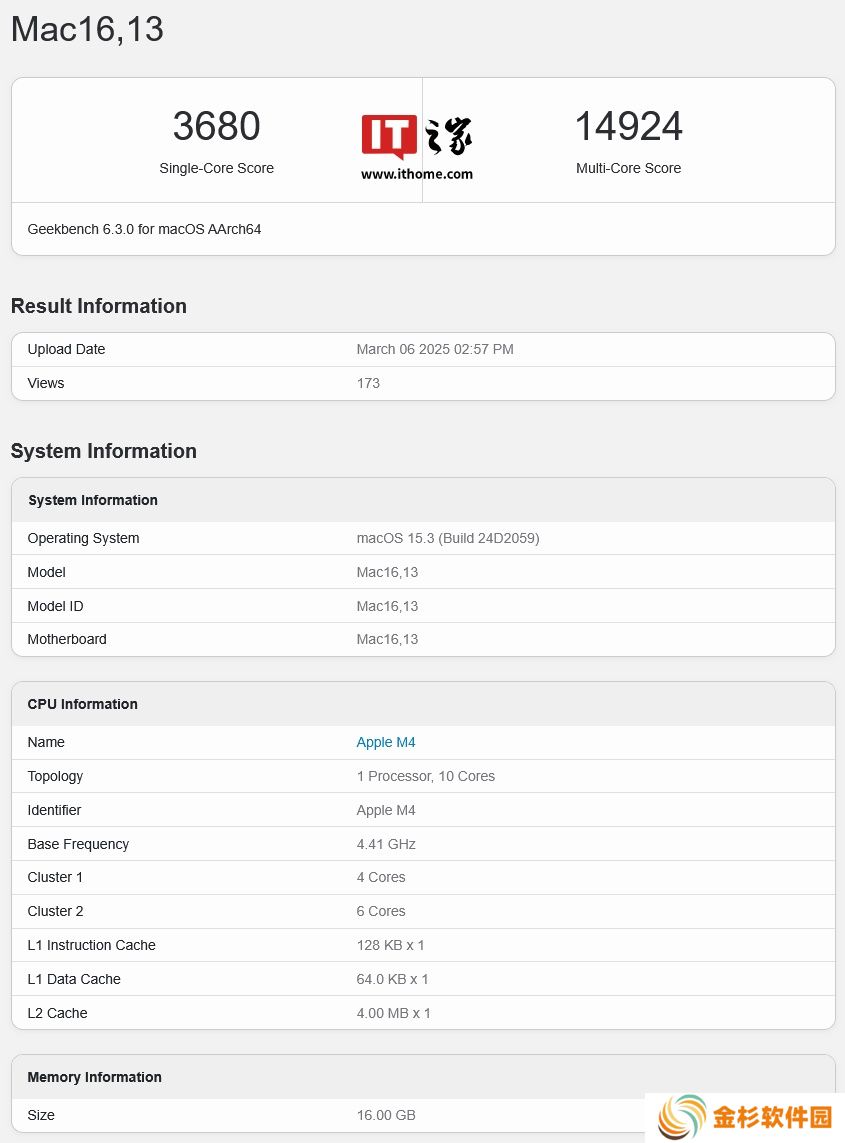The height and width of the screenshot is (1143, 845).
Task: Click the Identifier label
Action: (54, 811)
